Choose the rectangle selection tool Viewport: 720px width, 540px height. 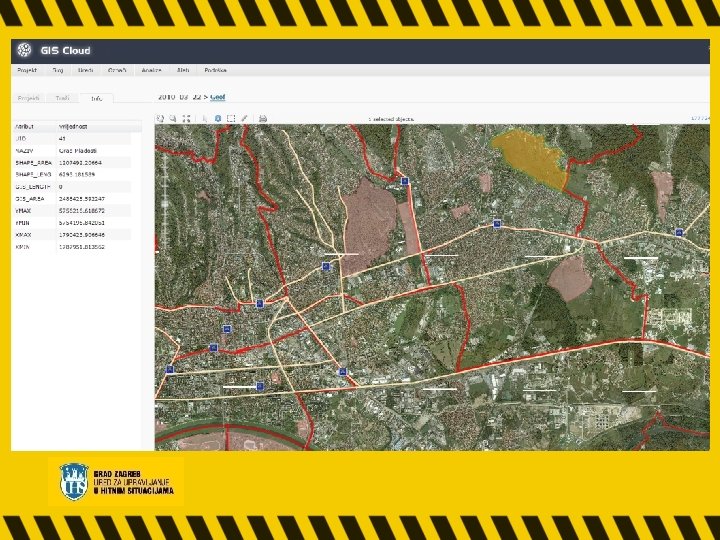(231, 118)
